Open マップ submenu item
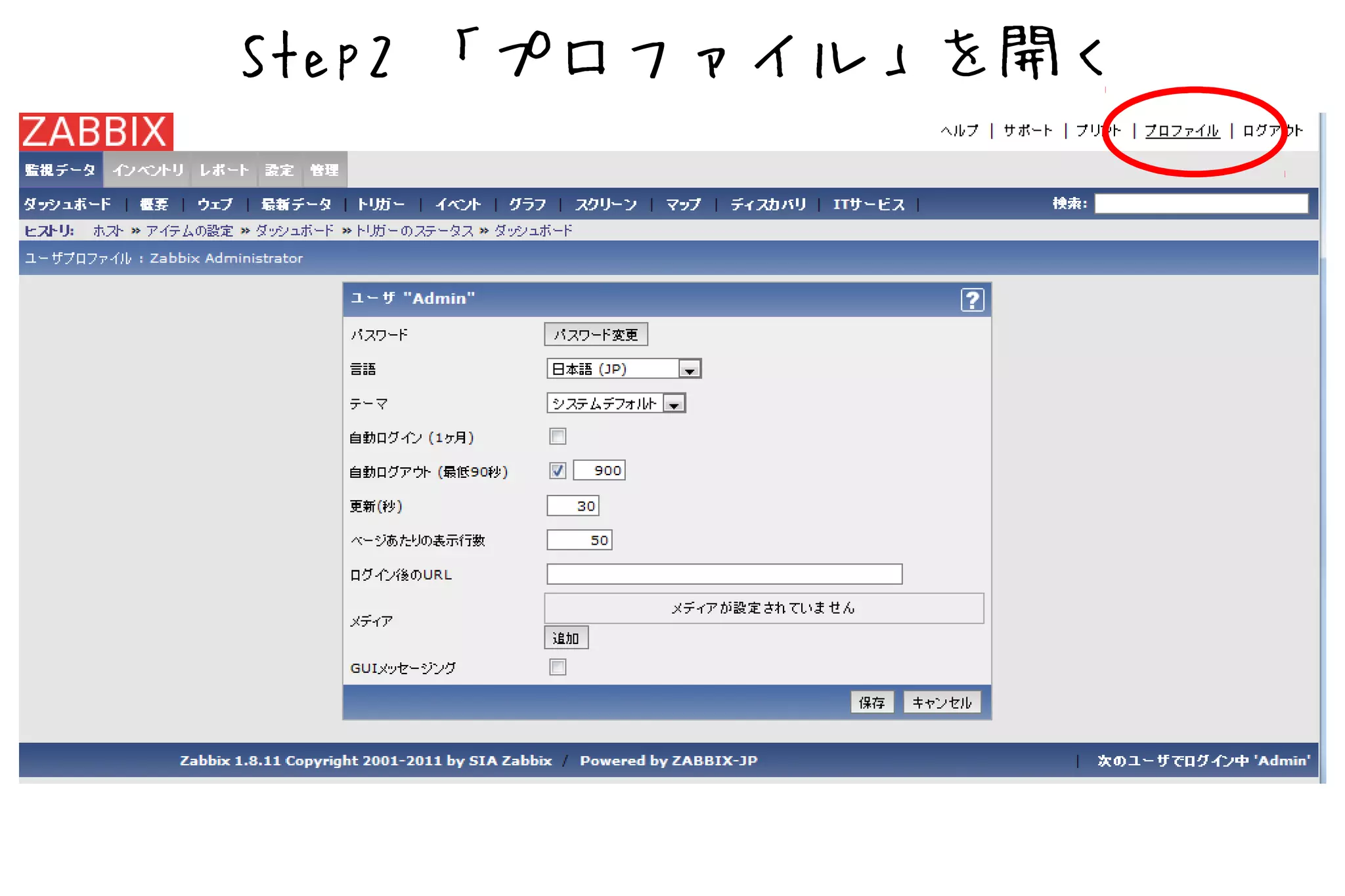The height and width of the screenshot is (896, 1345). (684, 204)
